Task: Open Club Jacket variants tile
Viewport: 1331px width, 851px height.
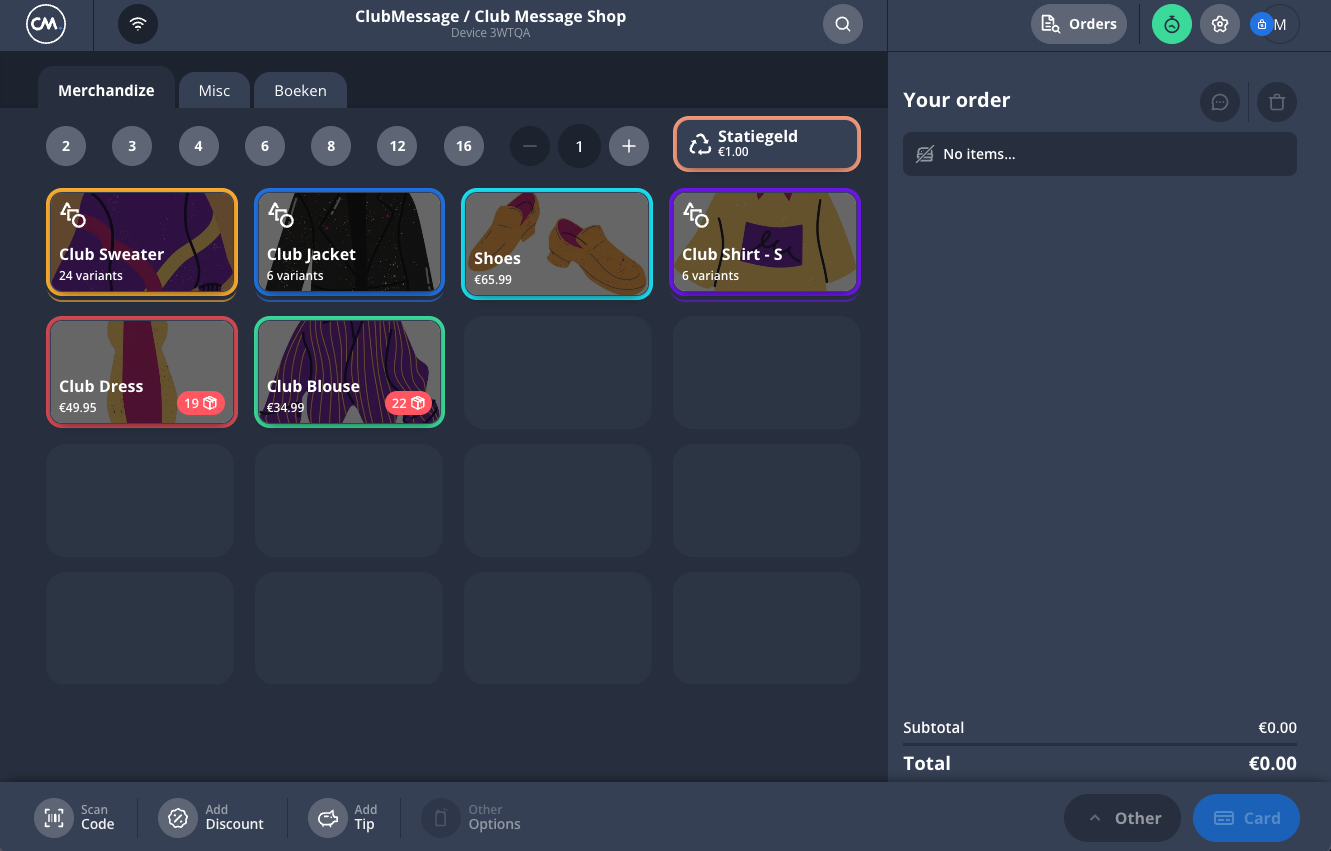Action: tap(349, 243)
